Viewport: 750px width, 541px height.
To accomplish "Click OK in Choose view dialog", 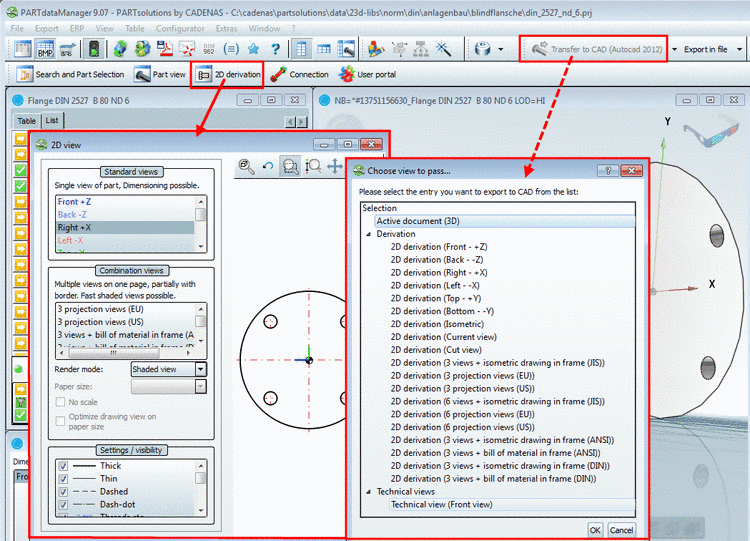I will click(x=595, y=530).
